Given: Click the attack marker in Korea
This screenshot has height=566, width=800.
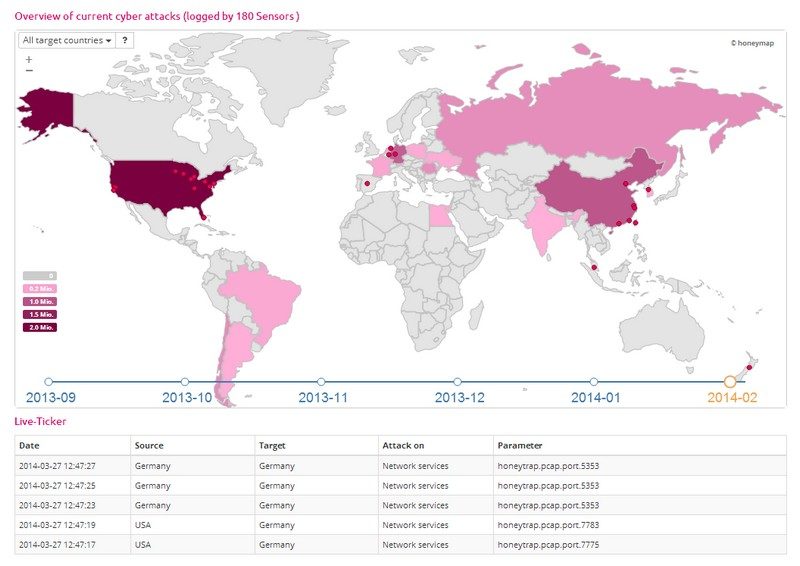Looking at the screenshot, I should (648, 190).
